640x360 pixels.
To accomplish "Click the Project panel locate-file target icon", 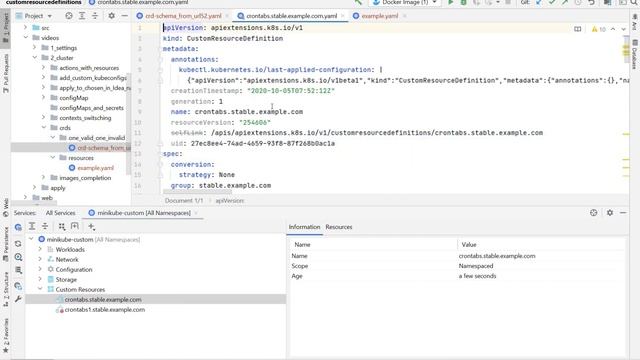I will 69,16.
